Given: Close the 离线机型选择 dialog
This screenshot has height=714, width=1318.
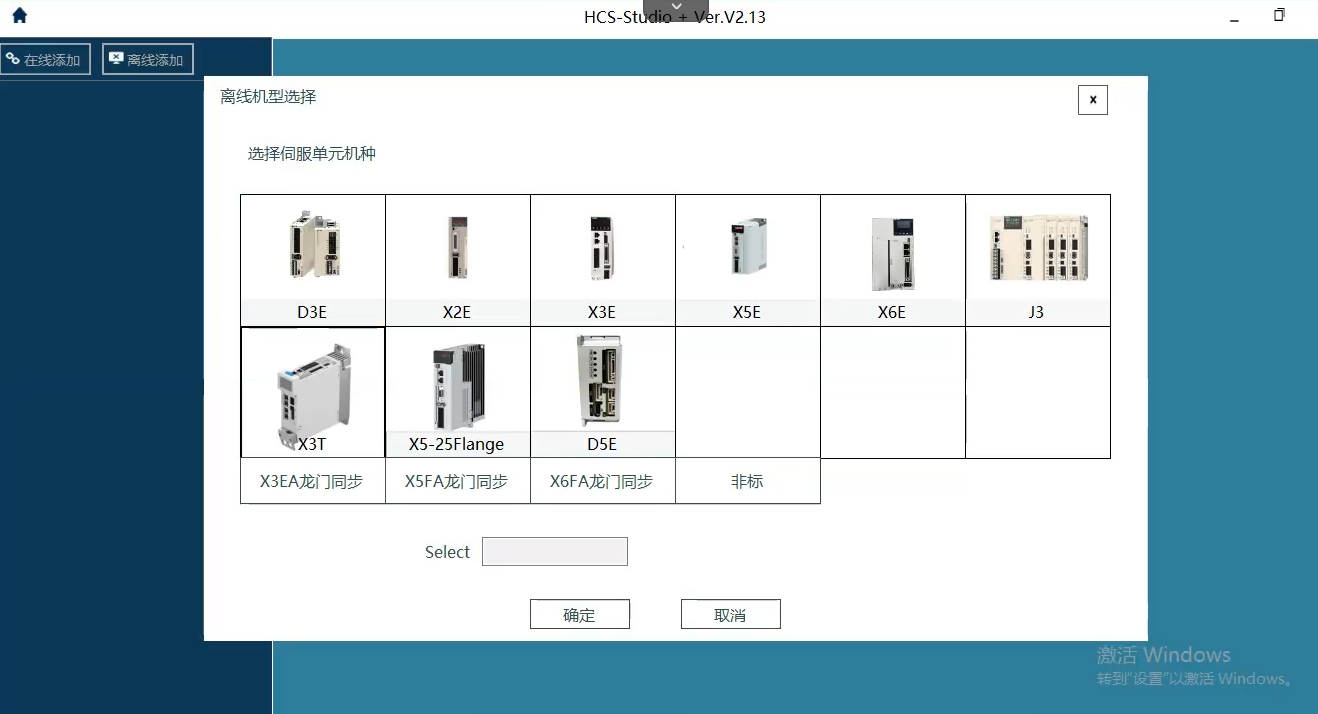Looking at the screenshot, I should 1093,100.
